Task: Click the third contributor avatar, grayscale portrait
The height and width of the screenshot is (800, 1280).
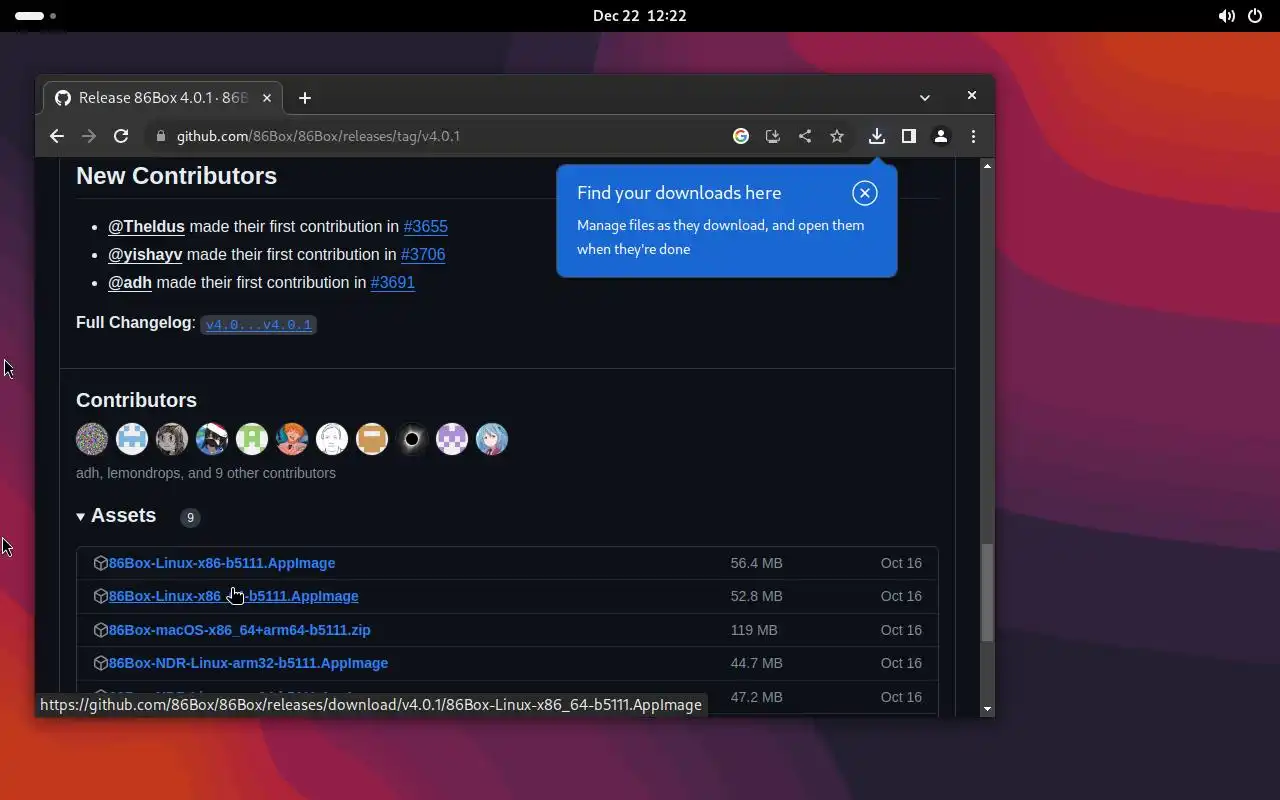Action: click(x=172, y=439)
